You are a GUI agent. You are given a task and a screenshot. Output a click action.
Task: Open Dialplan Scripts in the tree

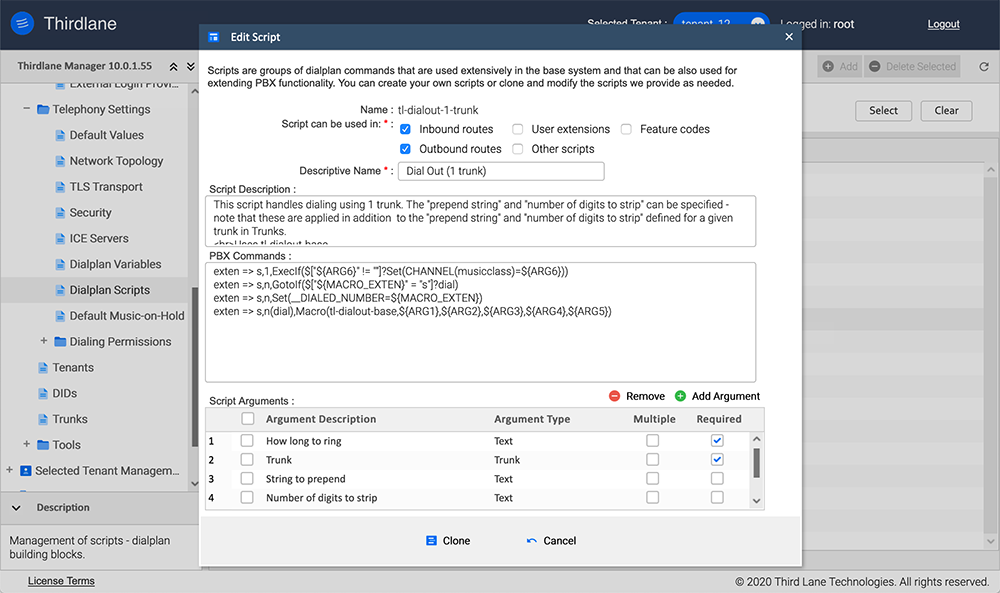tap(110, 290)
